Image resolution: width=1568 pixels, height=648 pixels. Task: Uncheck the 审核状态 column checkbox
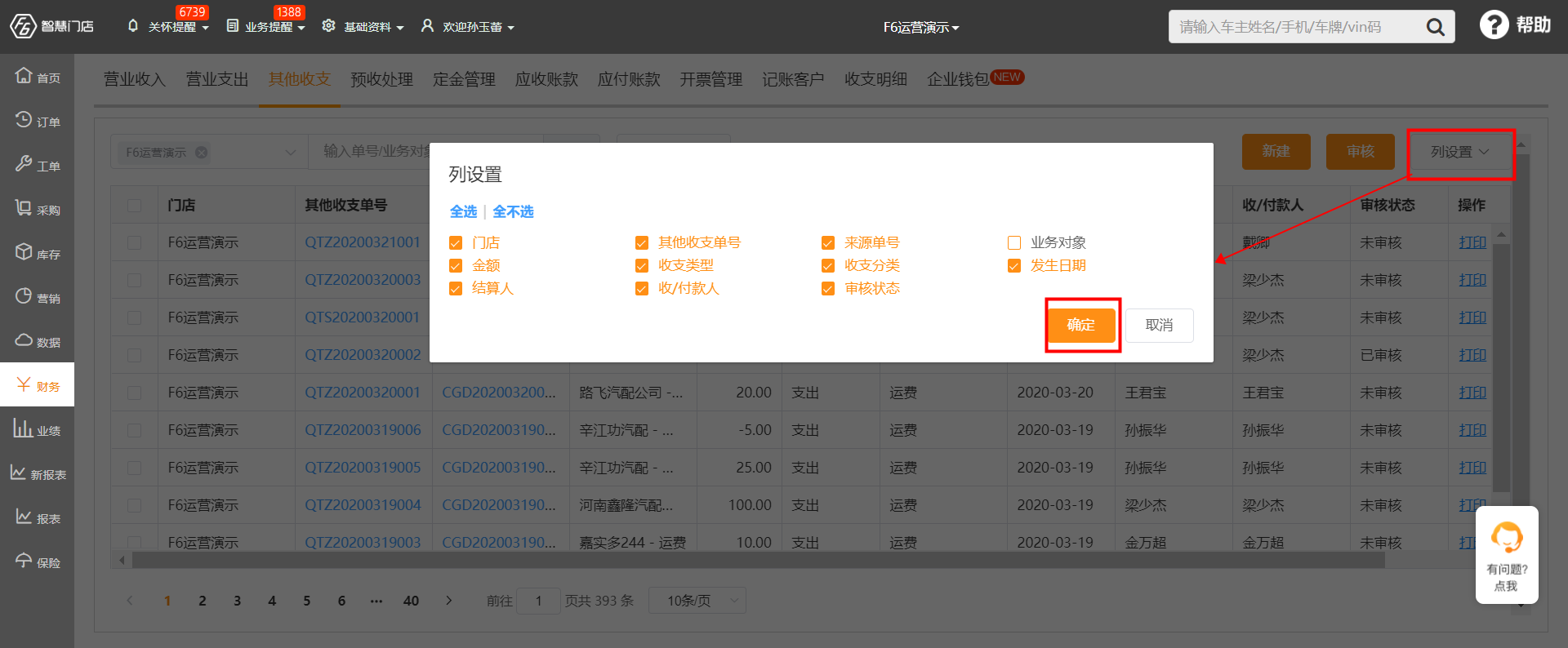tap(828, 289)
